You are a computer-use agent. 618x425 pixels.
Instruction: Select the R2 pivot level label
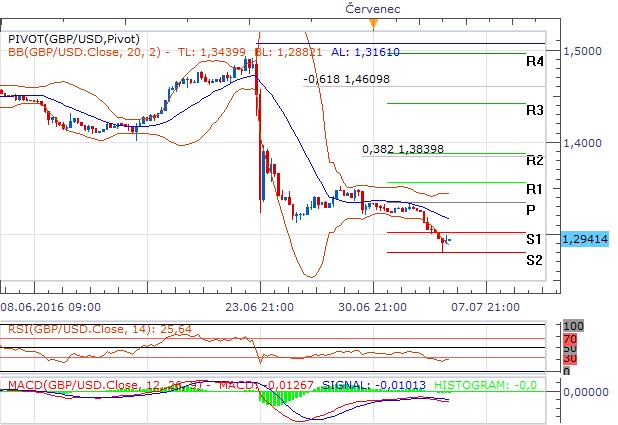point(535,160)
